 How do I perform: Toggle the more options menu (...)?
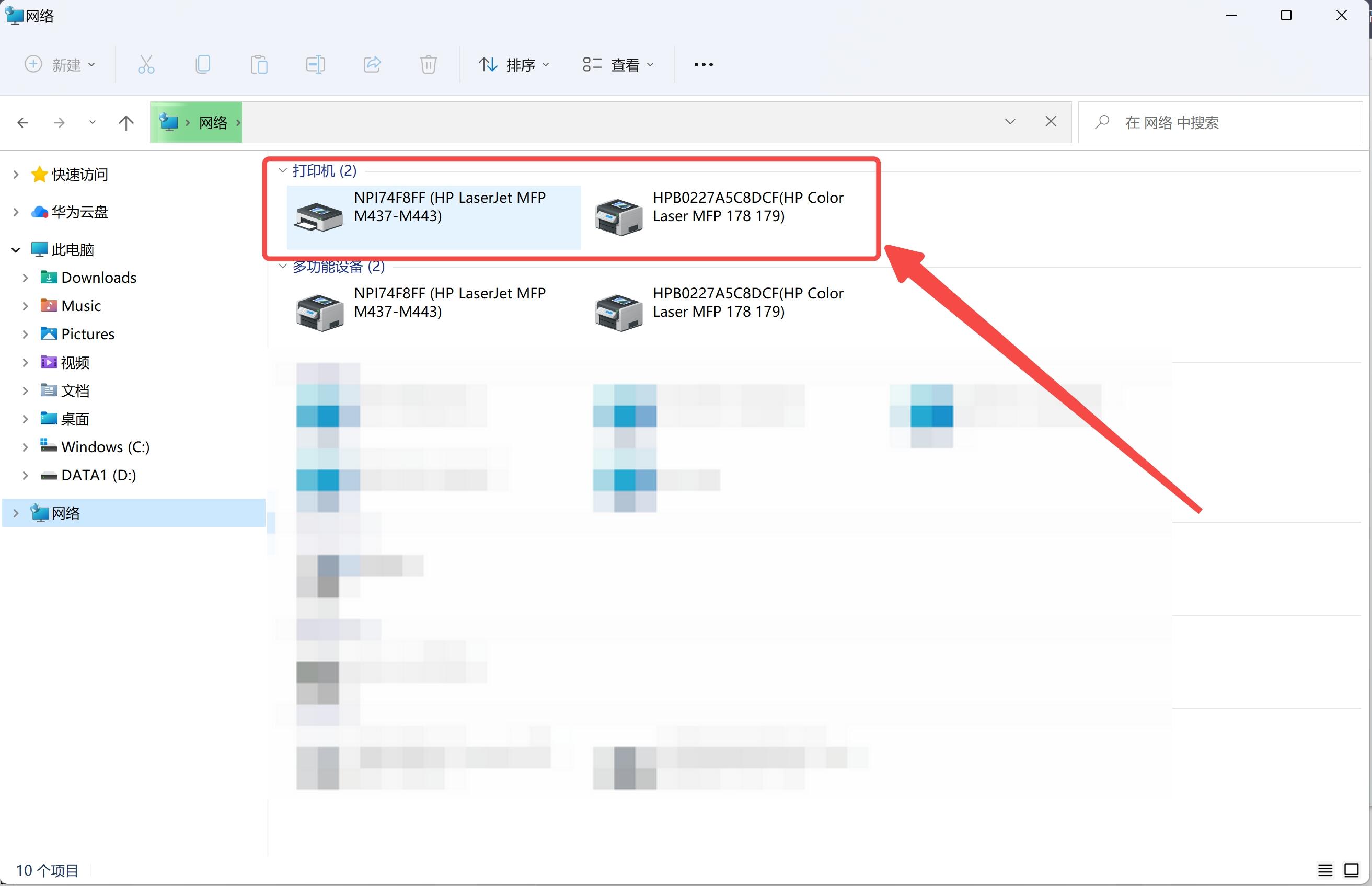(x=702, y=65)
